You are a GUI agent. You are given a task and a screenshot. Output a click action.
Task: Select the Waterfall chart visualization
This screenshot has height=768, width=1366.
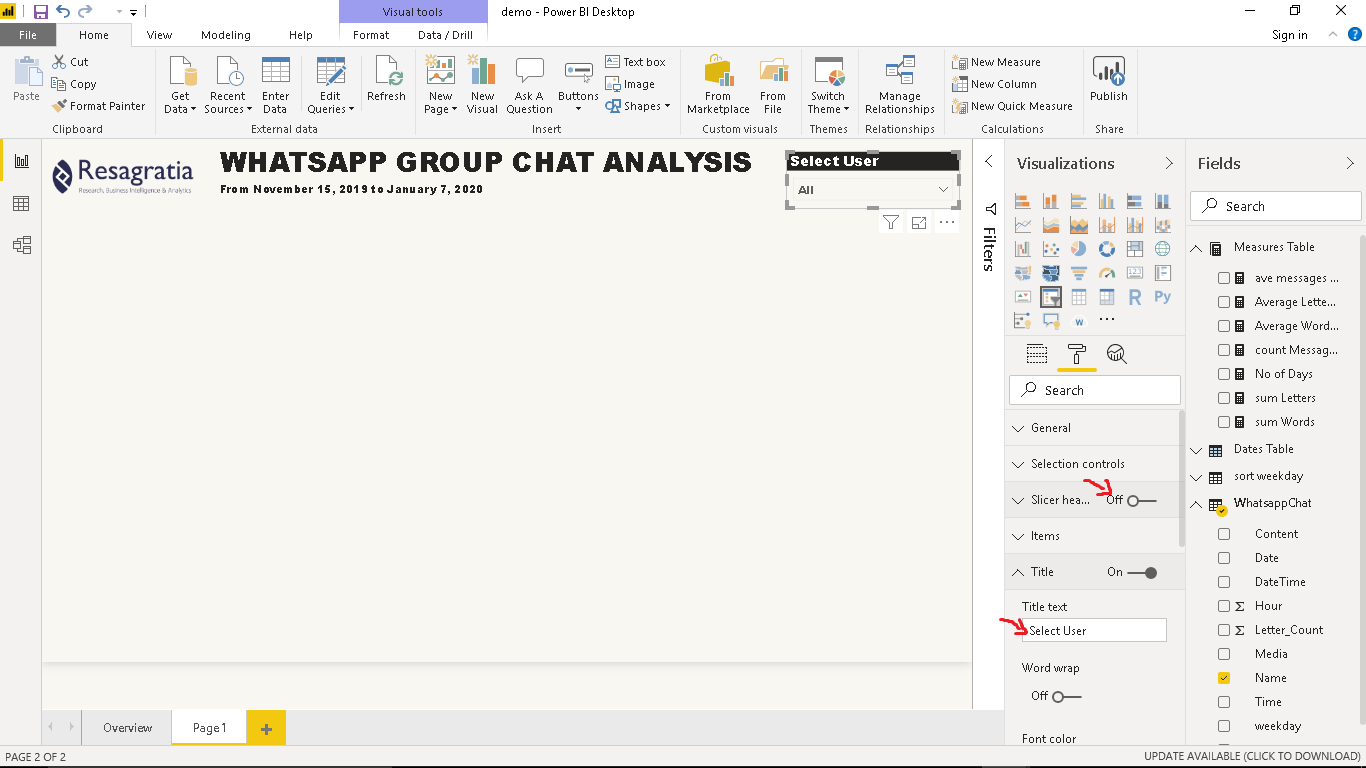point(1022,249)
